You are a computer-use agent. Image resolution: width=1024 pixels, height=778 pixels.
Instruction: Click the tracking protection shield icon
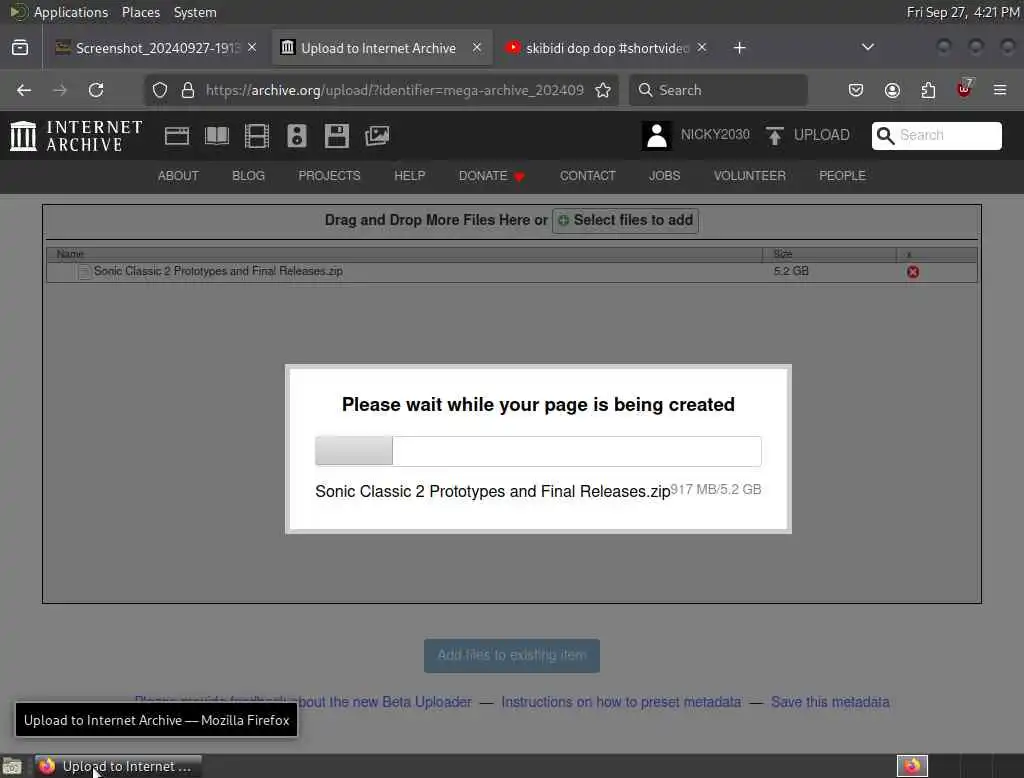pos(159,90)
